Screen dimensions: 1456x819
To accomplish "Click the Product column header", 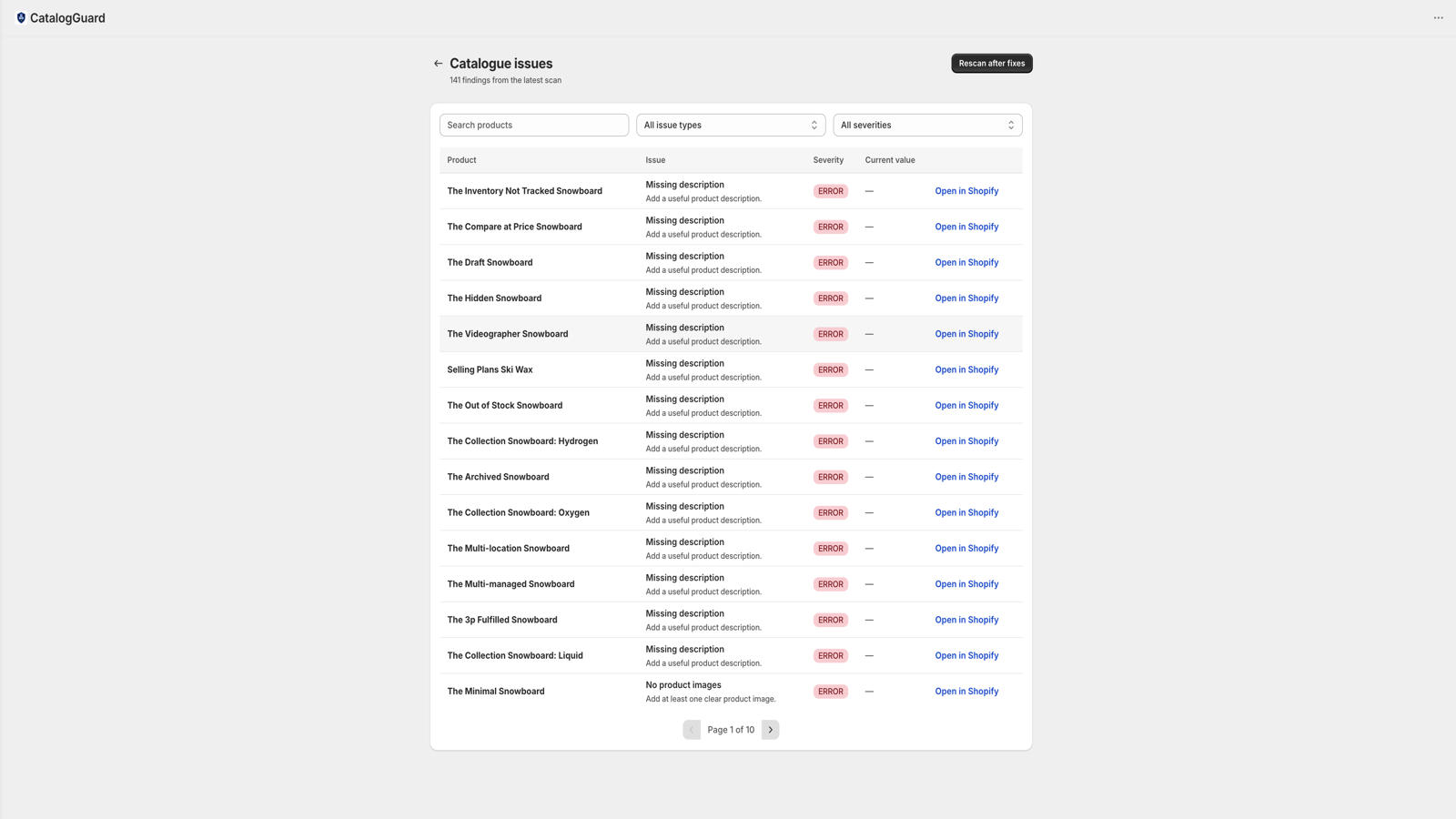I will click(461, 160).
